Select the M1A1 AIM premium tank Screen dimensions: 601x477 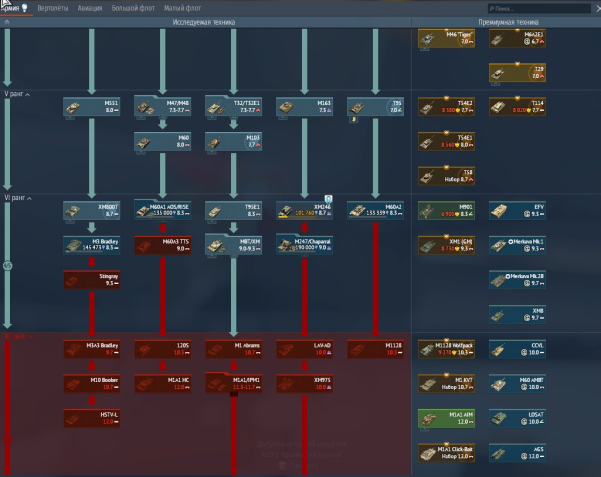445,417
